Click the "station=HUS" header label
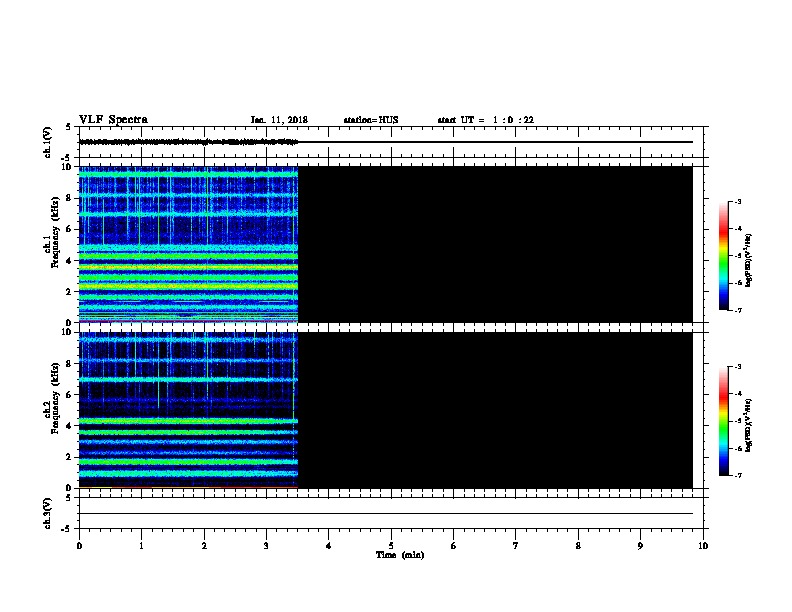This screenshot has height=612, width=792. point(371,120)
